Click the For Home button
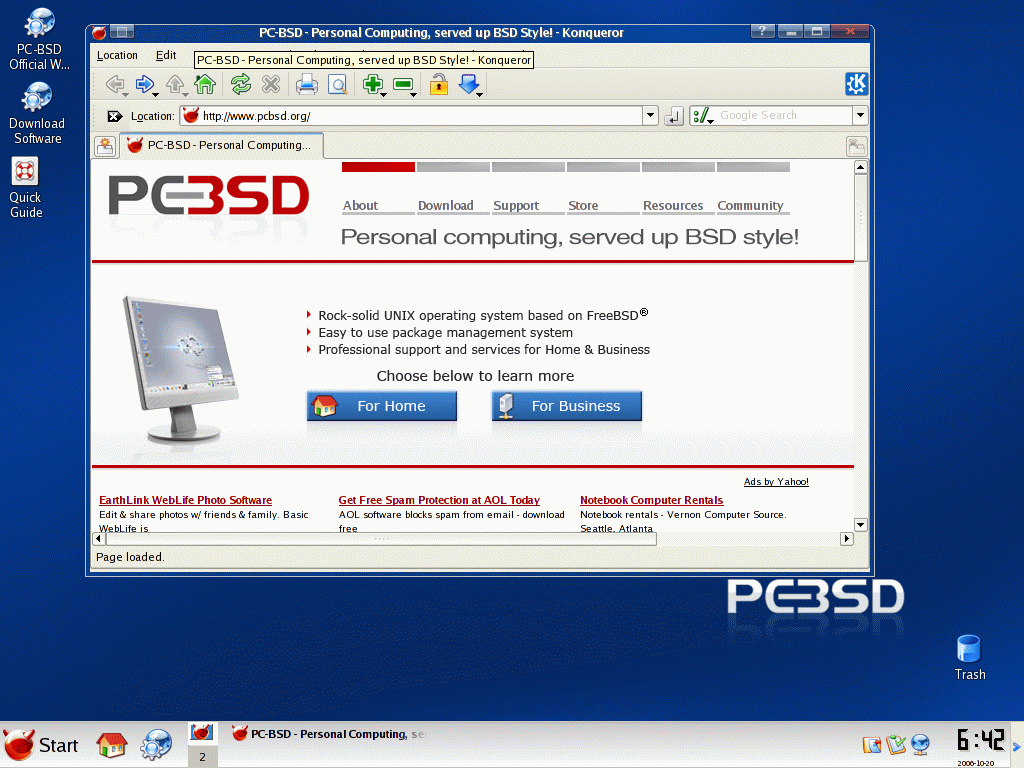This screenshot has width=1024, height=768. [382, 406]
